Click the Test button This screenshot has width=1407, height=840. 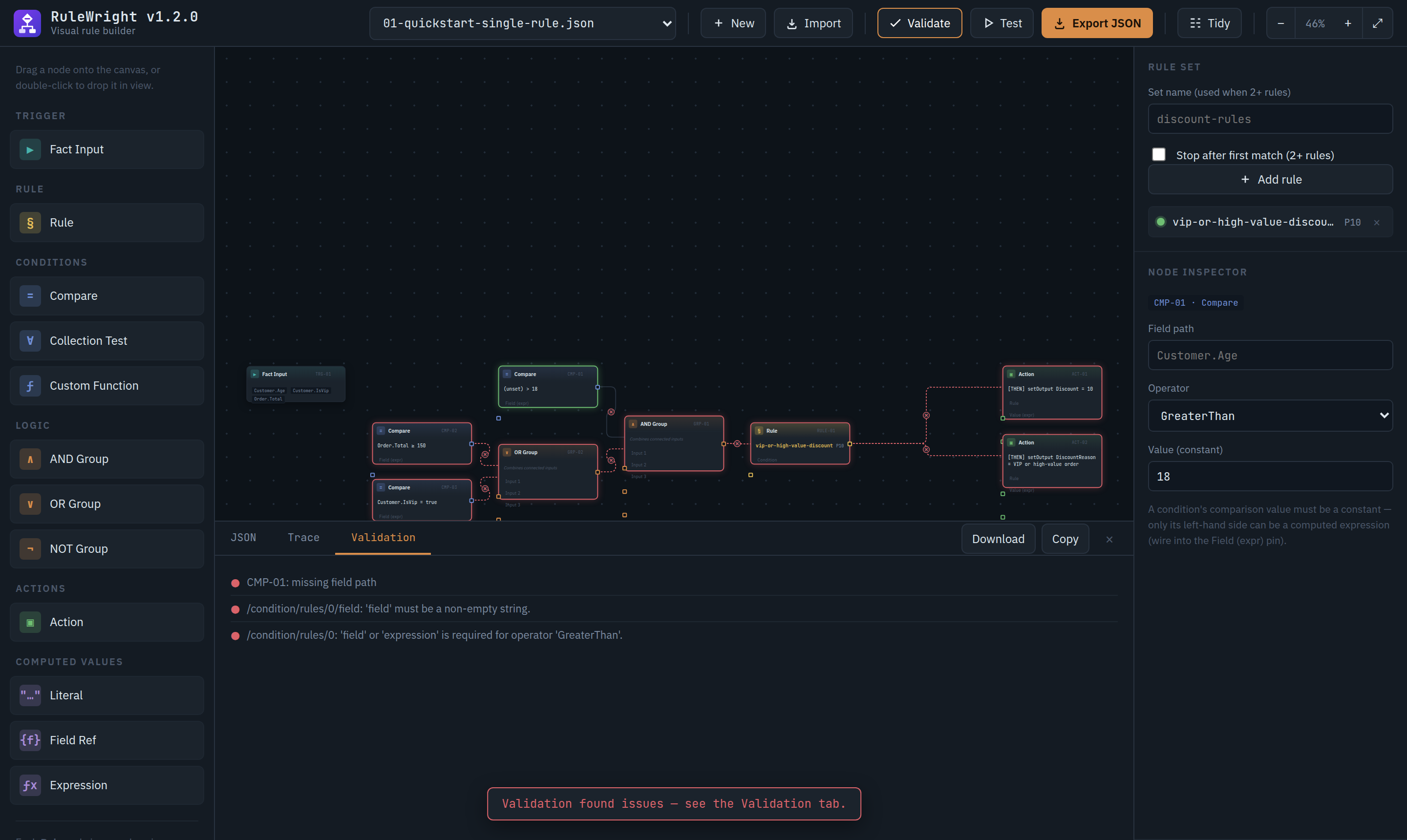(x=1001, y=23)
